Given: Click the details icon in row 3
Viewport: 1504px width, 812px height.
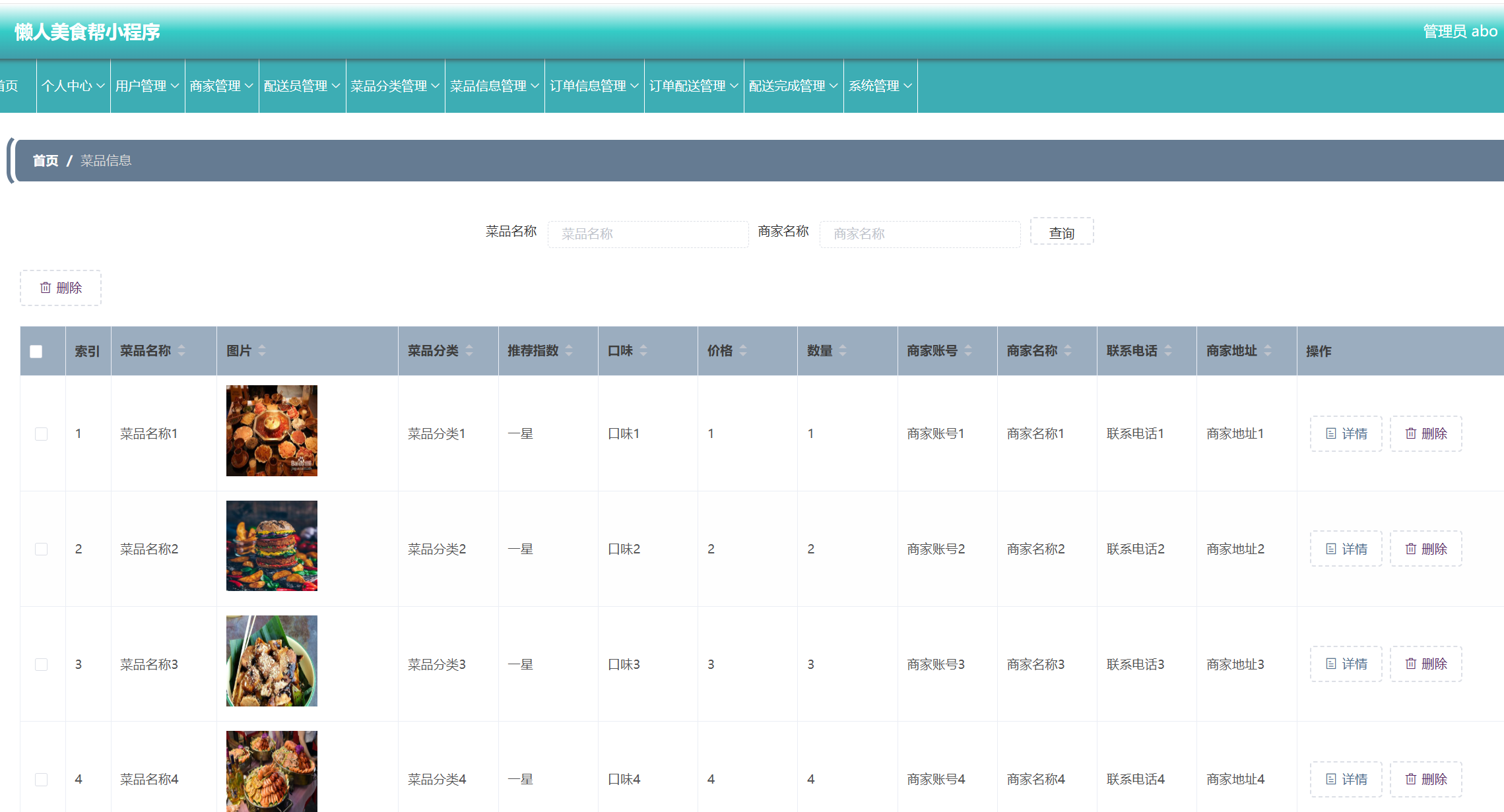Looking at the screenshot, I should 1331,664.
